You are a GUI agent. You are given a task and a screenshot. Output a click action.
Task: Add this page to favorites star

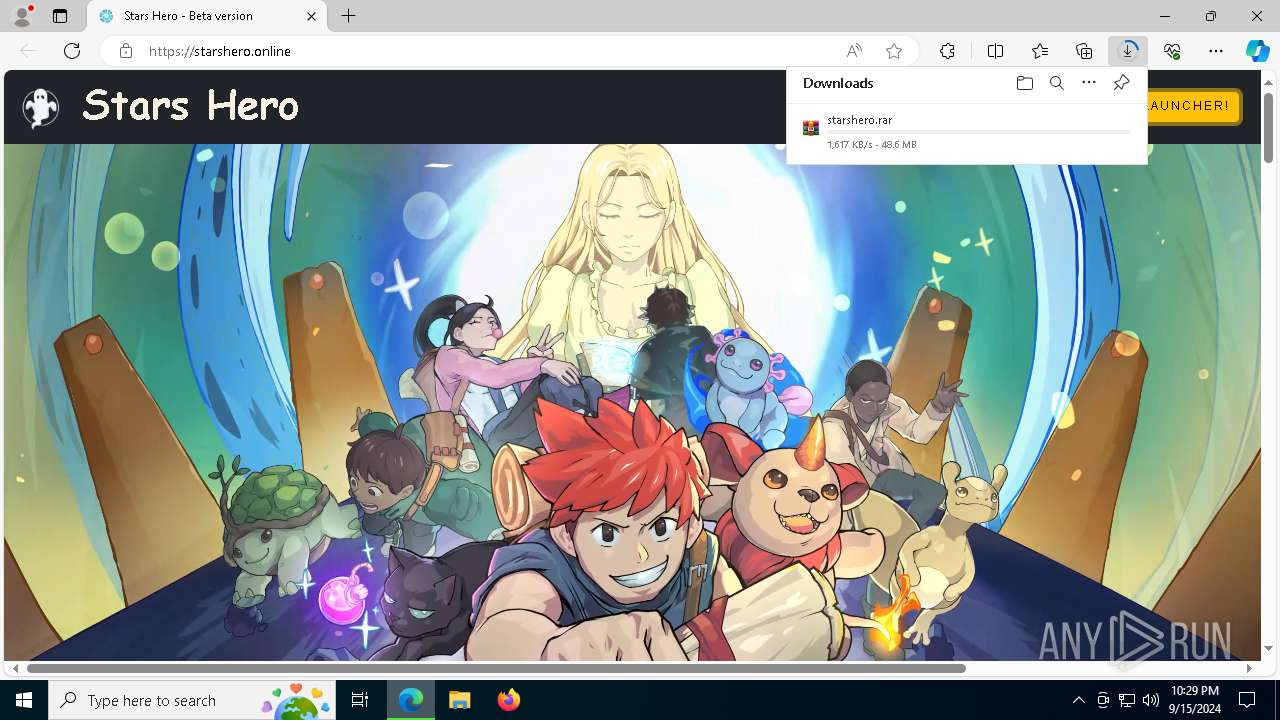click(x=894, y=51)
